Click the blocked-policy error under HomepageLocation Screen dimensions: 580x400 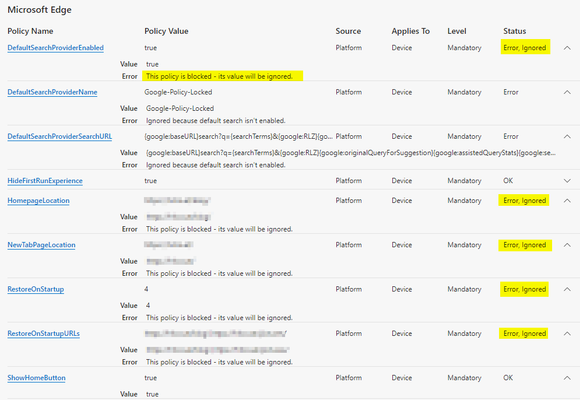[219, 229]
